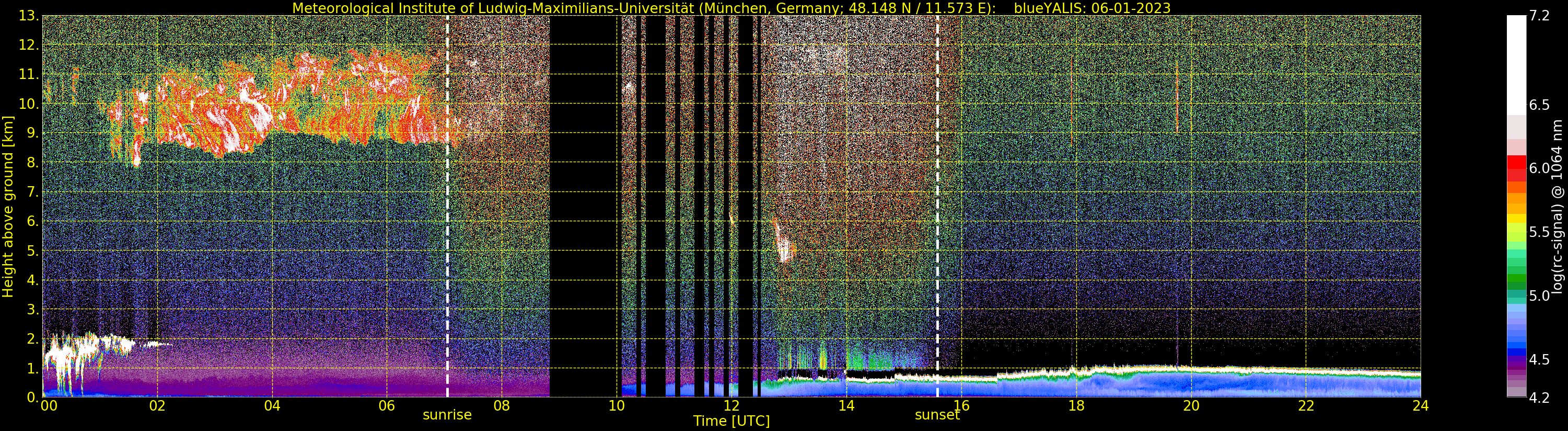Click the '20' time axis tick label
This screenshot has height=431, width=1568.
click(x=1191, y=405)
